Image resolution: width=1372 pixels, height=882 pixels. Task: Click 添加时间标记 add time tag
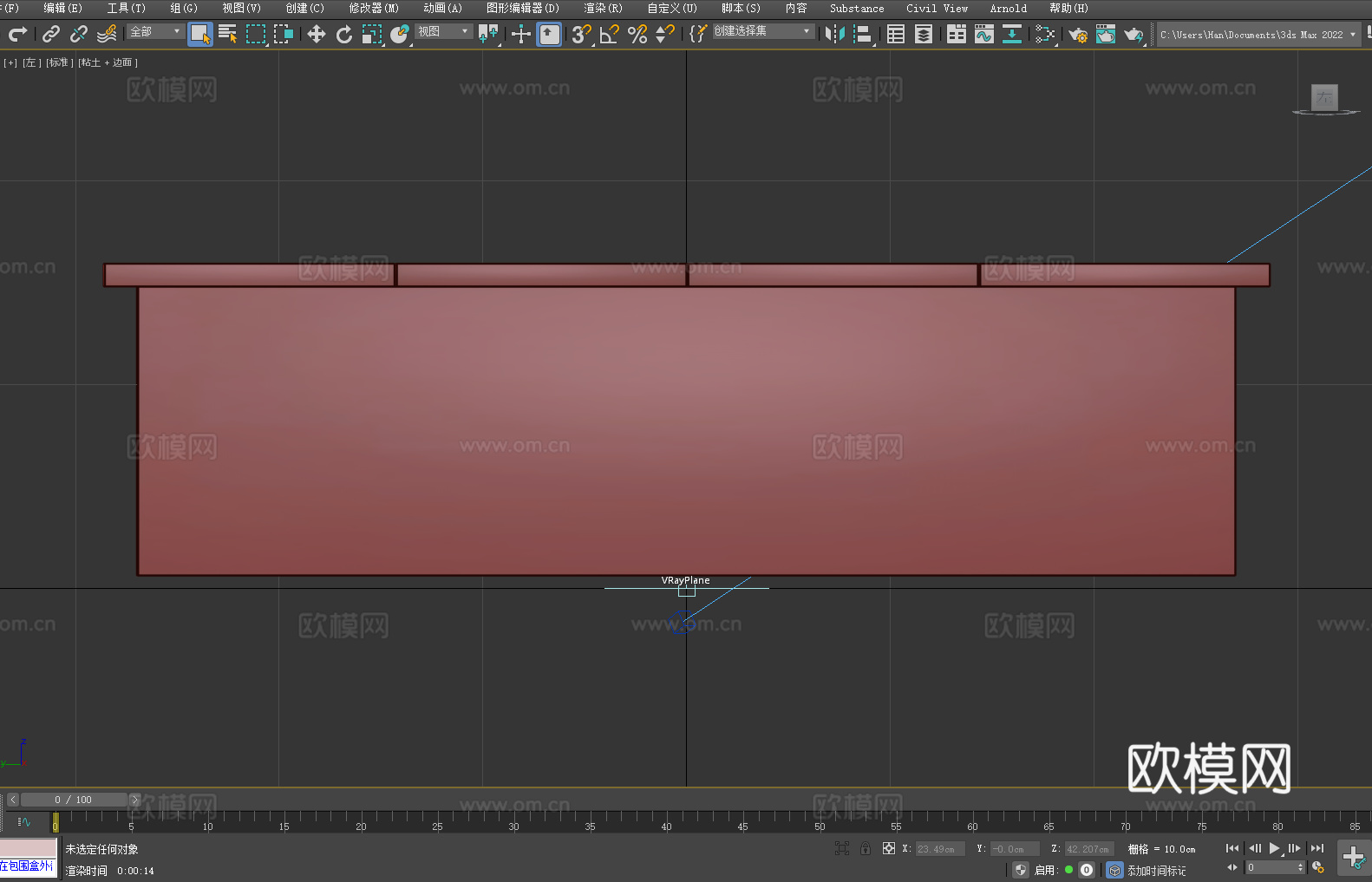coord(1156,871)
